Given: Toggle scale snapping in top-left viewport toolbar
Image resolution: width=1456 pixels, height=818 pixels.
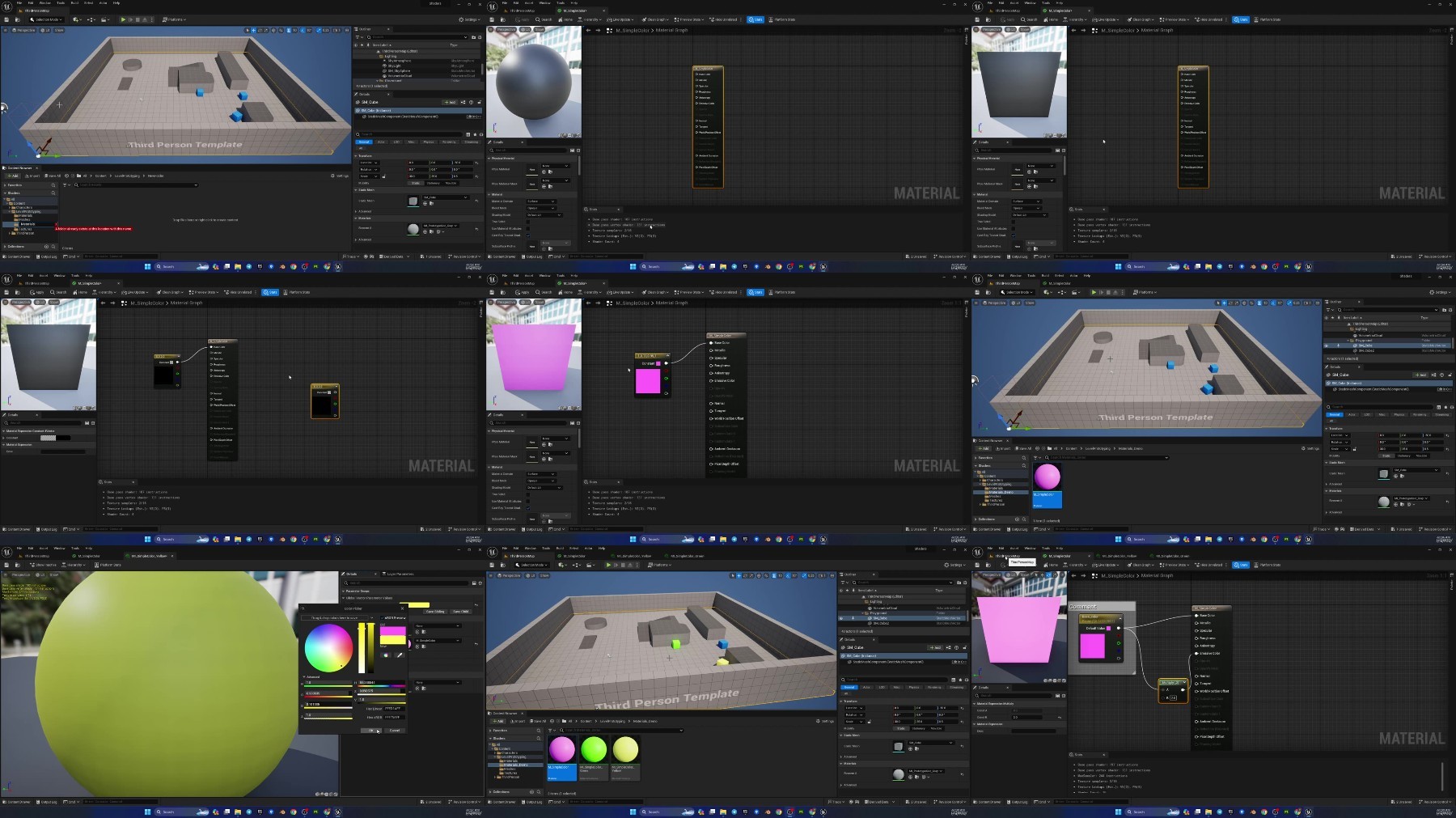Looking at the screenshot, I should click(x=319, y=30).
